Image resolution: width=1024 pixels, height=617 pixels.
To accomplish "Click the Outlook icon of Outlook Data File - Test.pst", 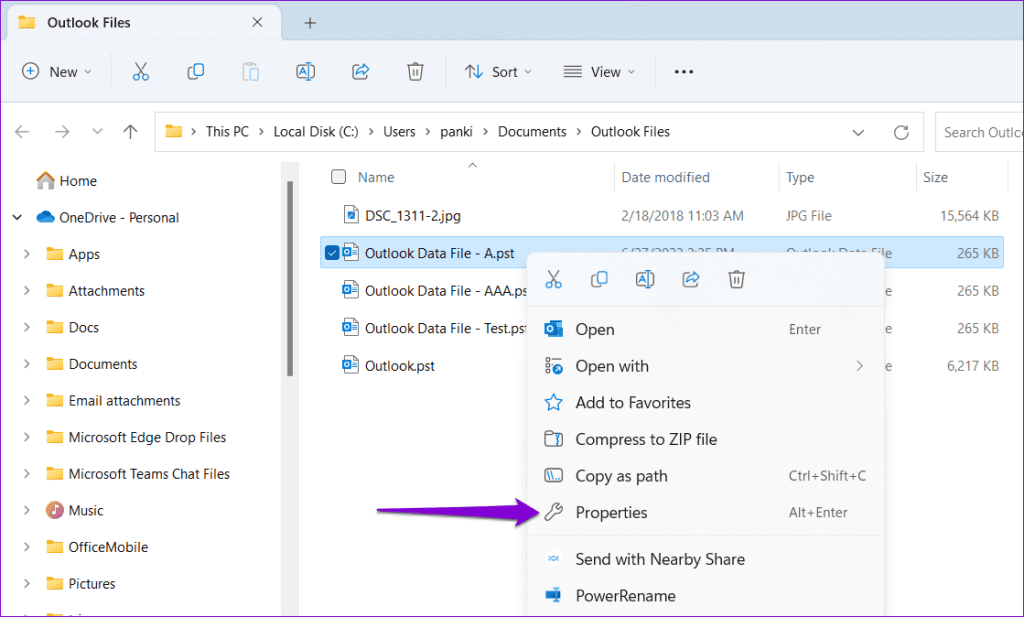I will (351, 327).
